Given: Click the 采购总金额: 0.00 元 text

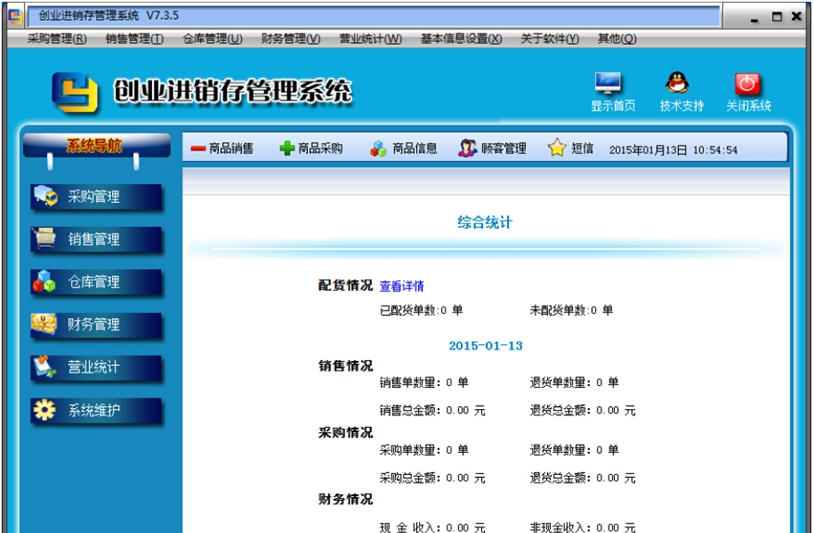Looking at the screenshot, I should 432,478.
